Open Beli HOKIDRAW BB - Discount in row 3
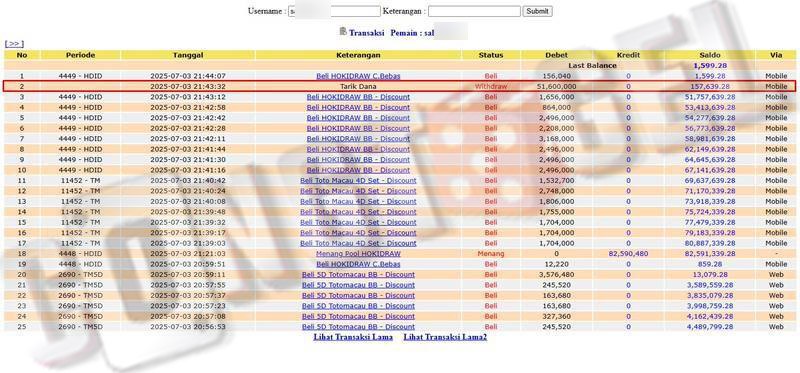The height and width of the screenshot is (373, 800). [358, 97]
